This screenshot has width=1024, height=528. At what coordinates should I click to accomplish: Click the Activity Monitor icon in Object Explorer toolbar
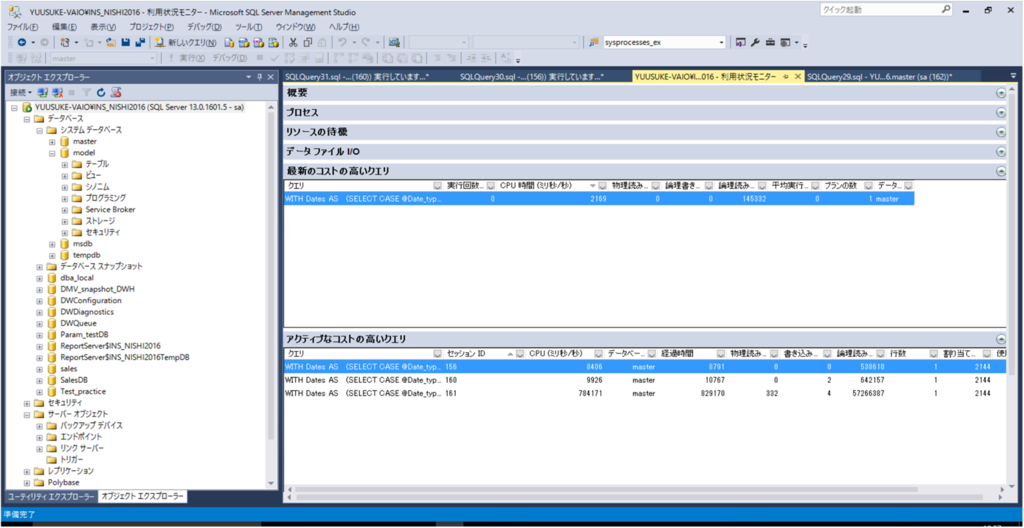click(116, 93)
